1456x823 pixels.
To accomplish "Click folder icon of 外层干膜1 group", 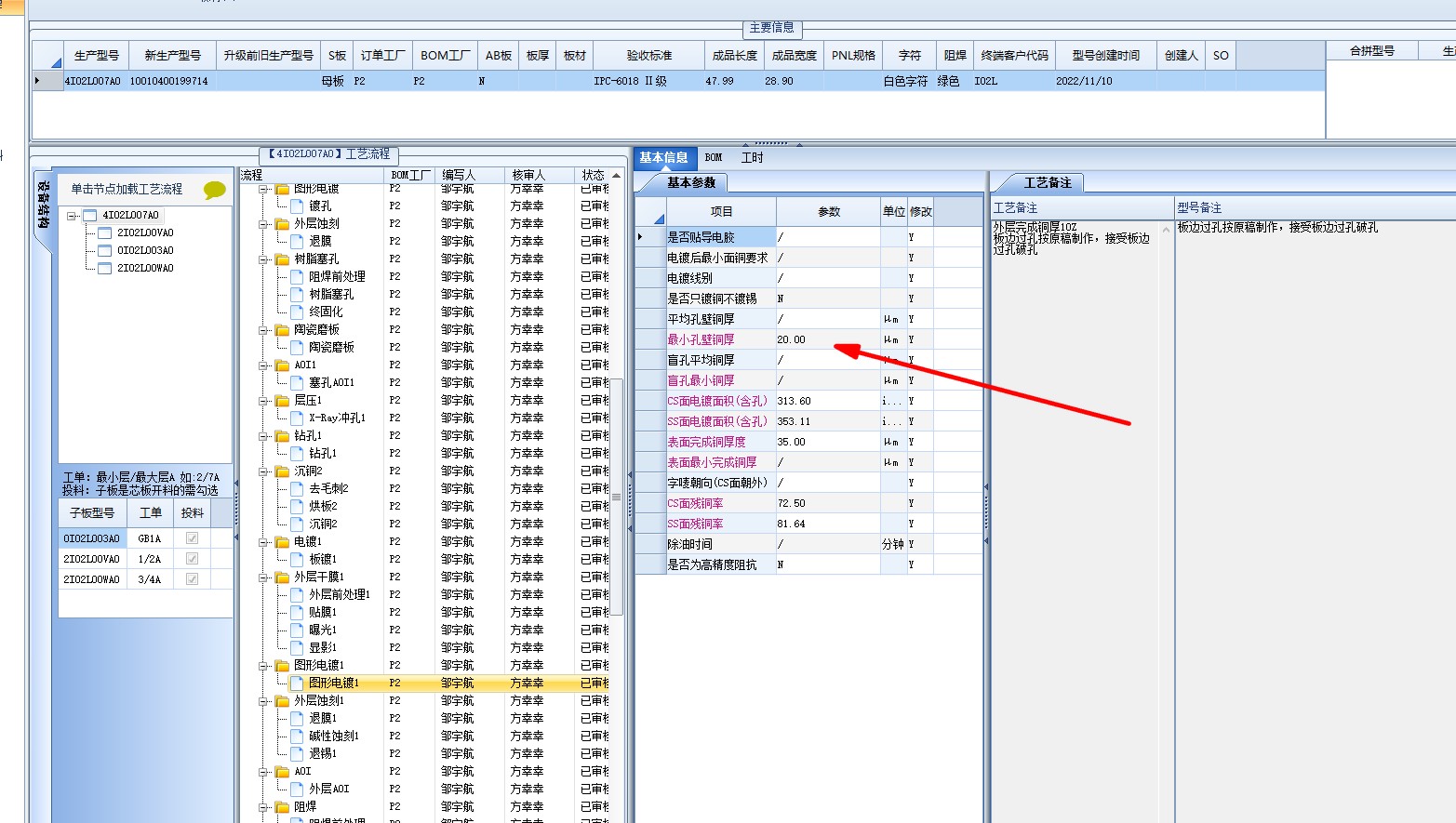I will coord(283,577).
